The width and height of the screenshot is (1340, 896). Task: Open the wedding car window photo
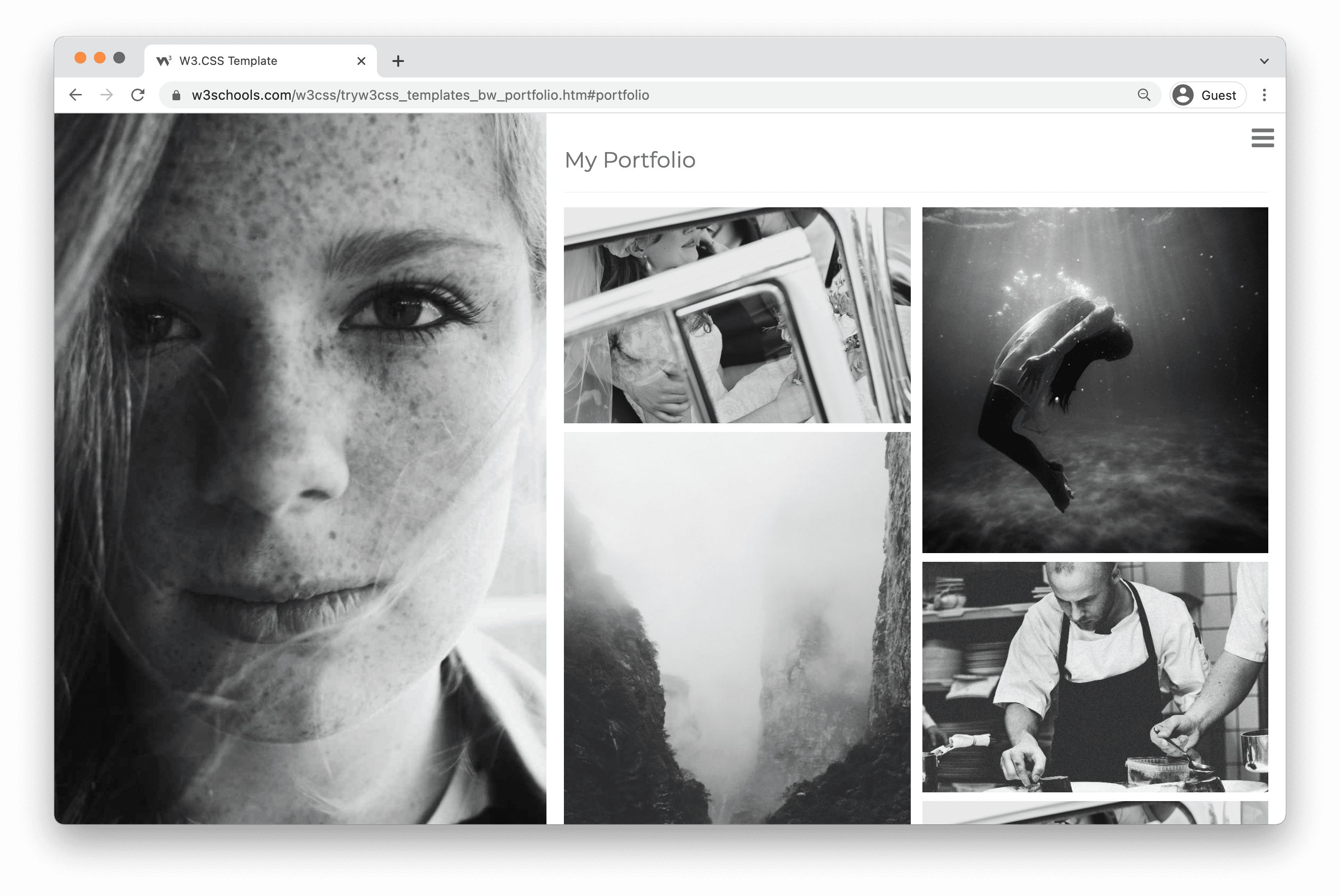(x=736, y=315)
